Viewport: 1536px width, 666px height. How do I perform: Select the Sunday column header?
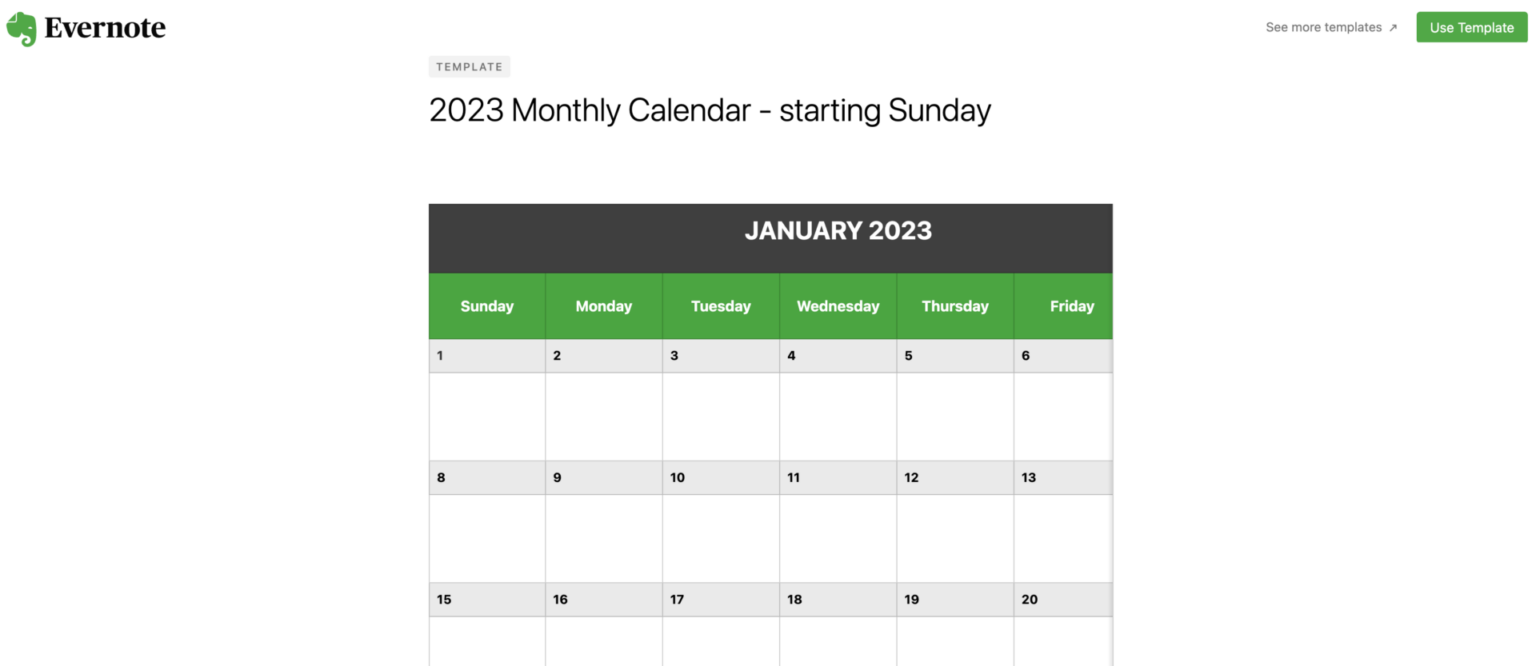point(487,306)
